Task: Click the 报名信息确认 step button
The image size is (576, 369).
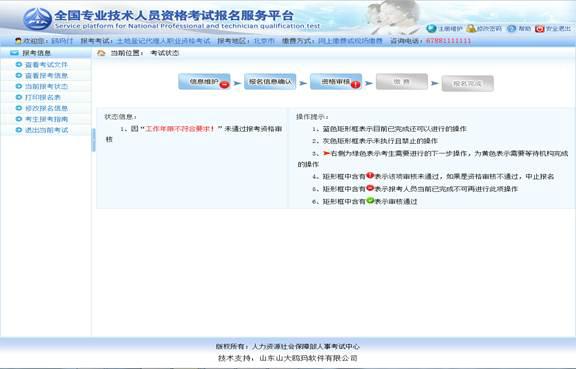Action: [x=270, y=82]
